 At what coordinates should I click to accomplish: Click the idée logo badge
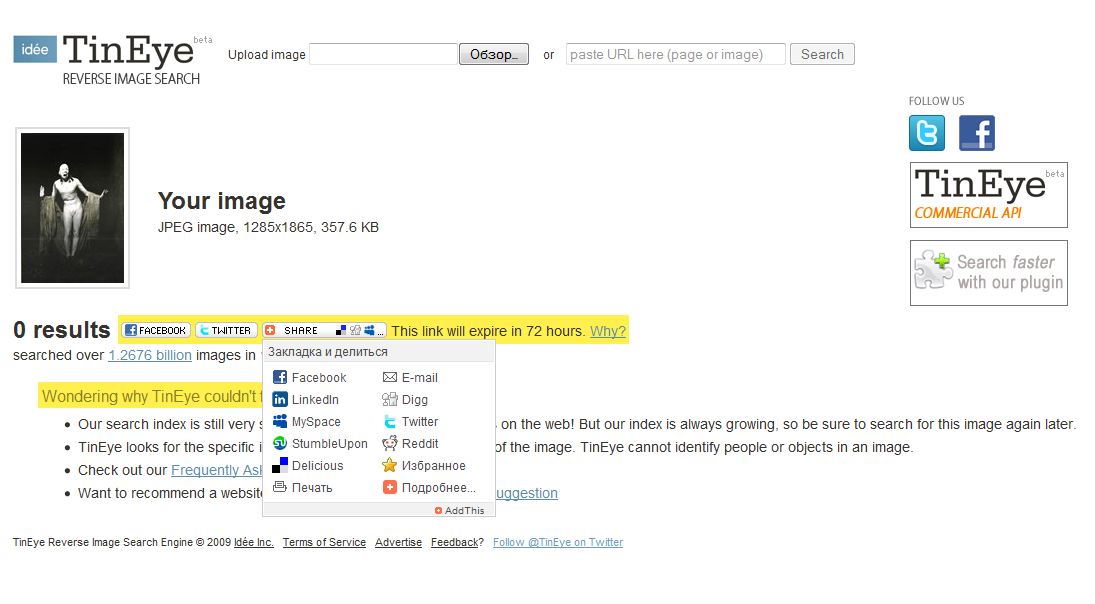35,49
